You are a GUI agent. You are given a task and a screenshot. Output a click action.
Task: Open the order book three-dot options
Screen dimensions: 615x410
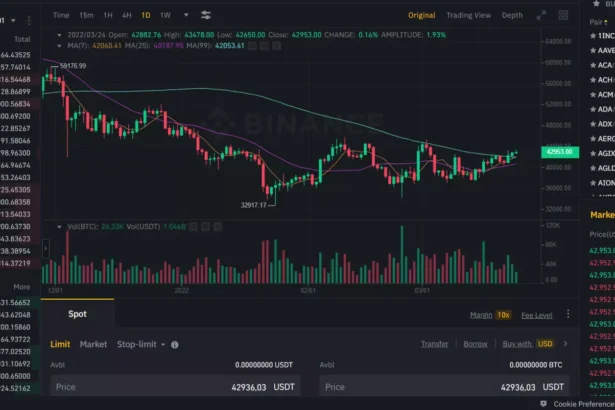coord(29,20)
